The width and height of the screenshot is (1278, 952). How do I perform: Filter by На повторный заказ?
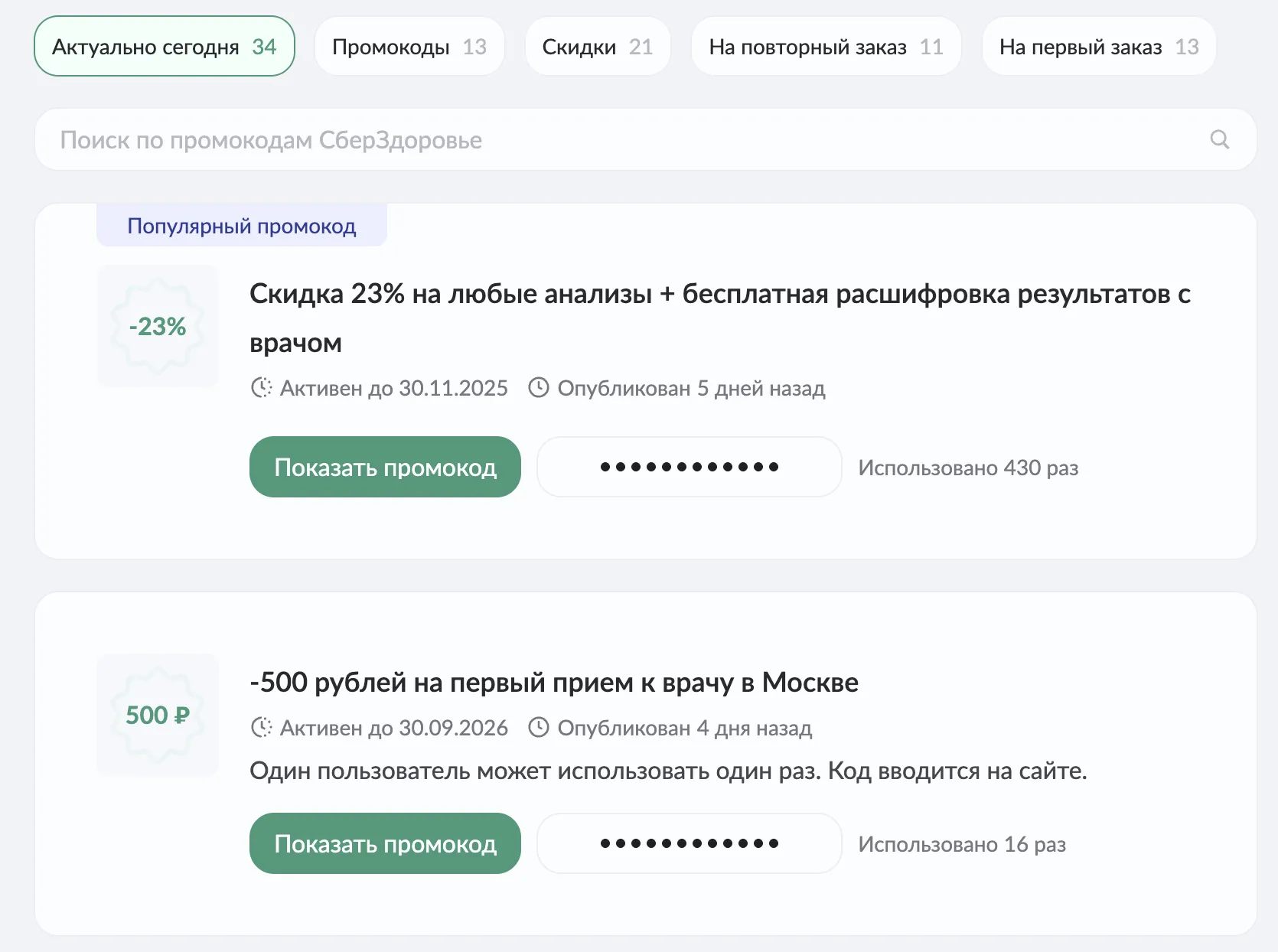tap(826, 47)
